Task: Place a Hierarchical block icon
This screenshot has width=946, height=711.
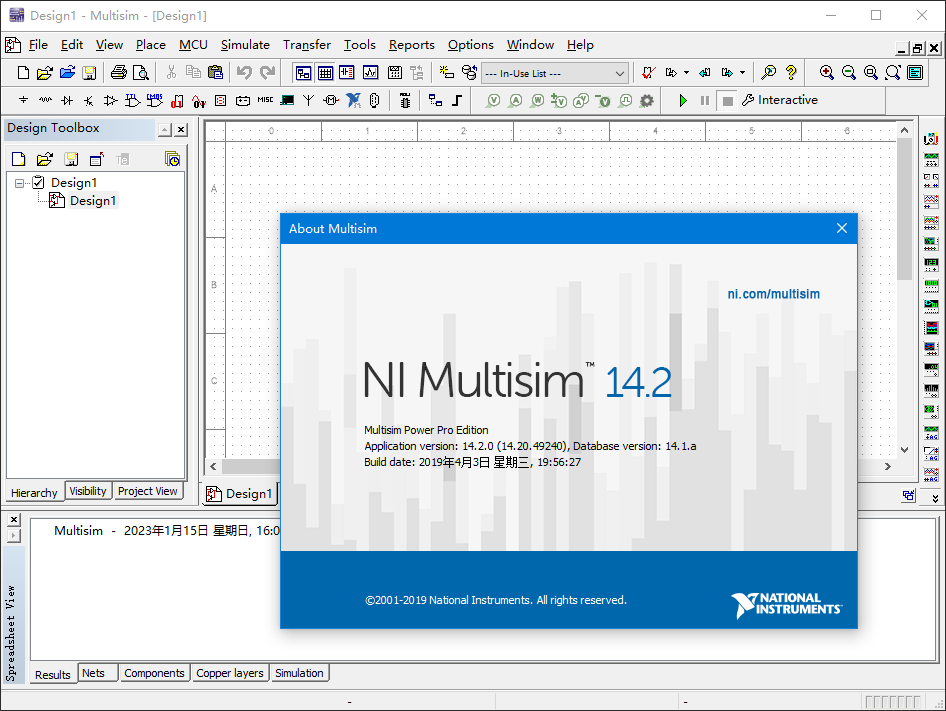Action: pos(435,100)
